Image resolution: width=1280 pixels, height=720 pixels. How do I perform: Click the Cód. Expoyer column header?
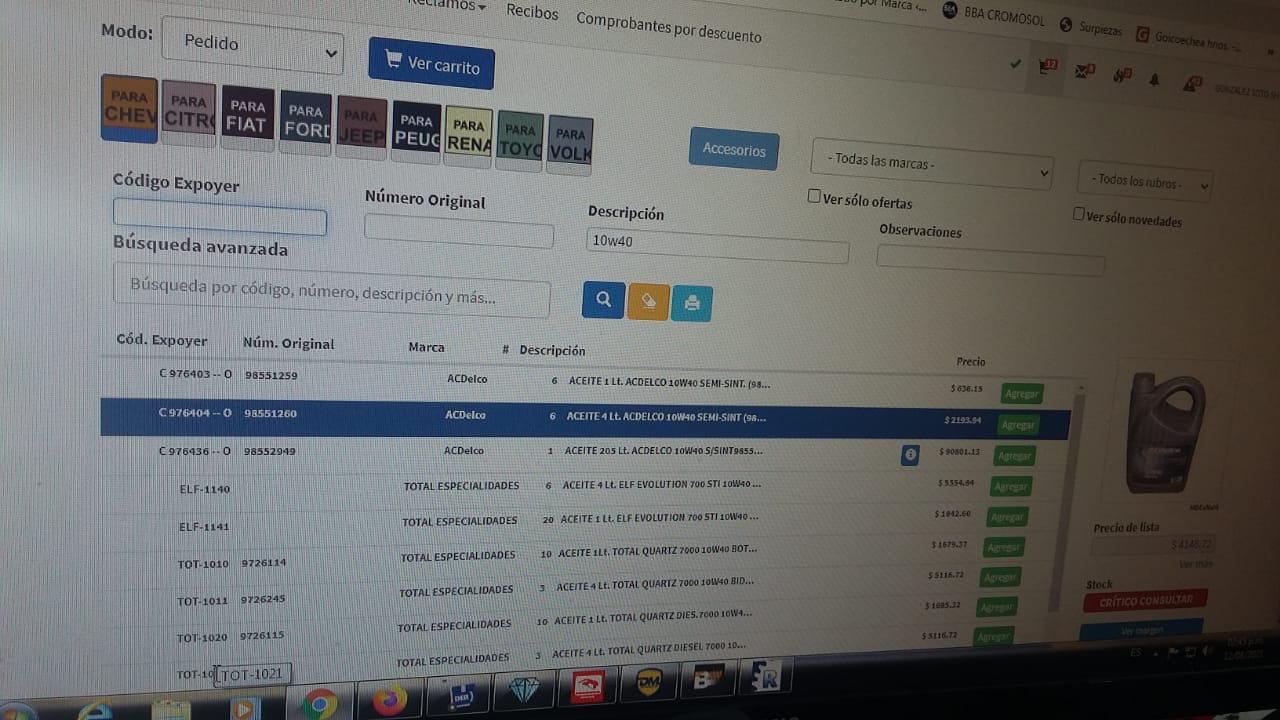click(x=162, y=340)
